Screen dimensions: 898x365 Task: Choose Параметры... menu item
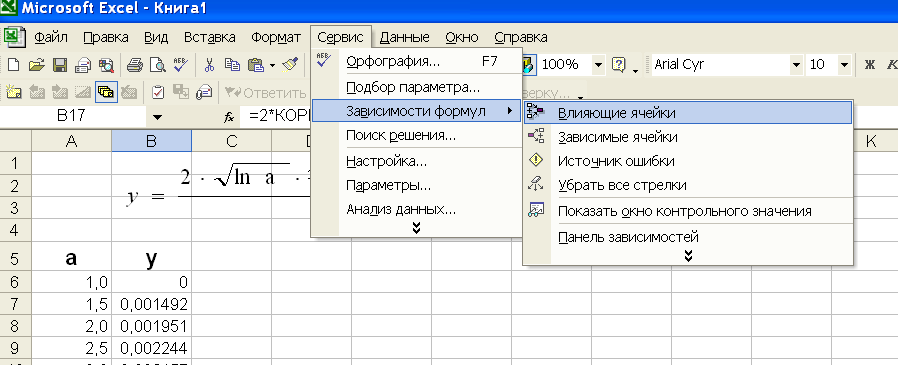click(x=416, y=186)
